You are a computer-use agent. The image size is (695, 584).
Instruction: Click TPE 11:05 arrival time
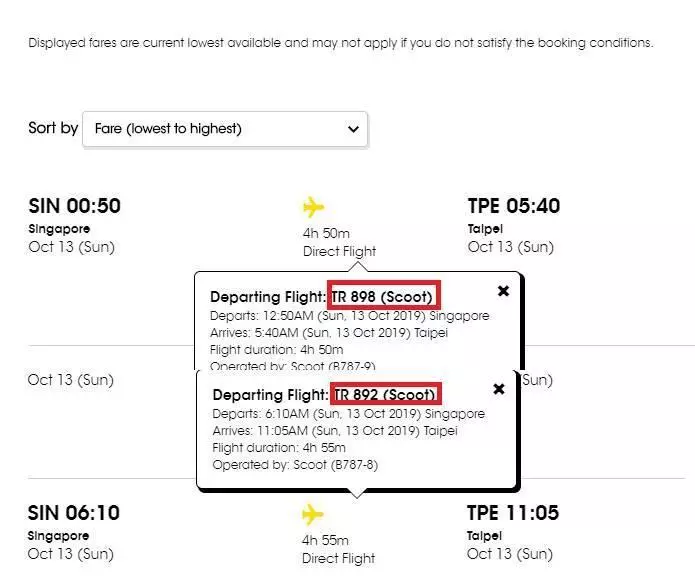[513, 513]
